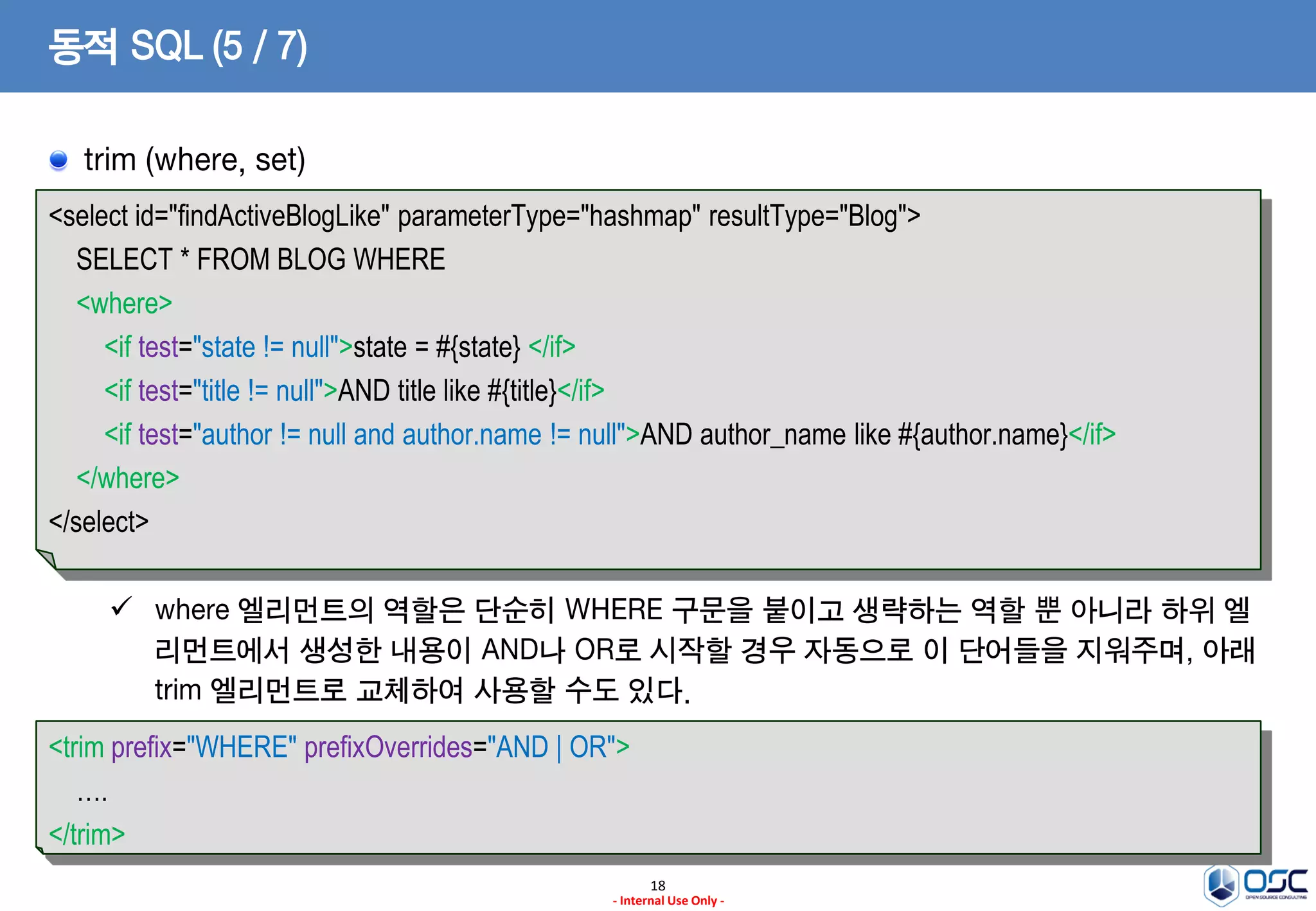Viewport: 1316px width, 911px height.
Task: Click the trim prefix="WHERE" line
Action: [339, 747]
